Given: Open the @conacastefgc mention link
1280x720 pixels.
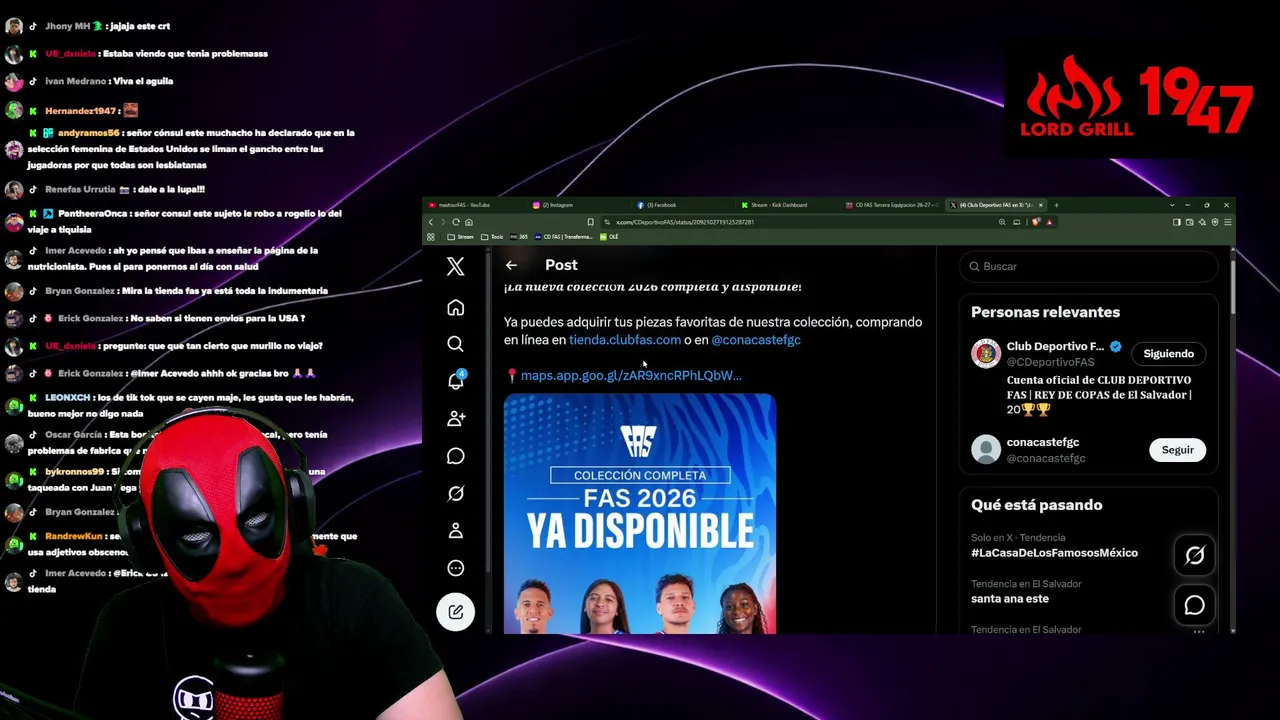Looking at the screenshot, I should (756, 340).
